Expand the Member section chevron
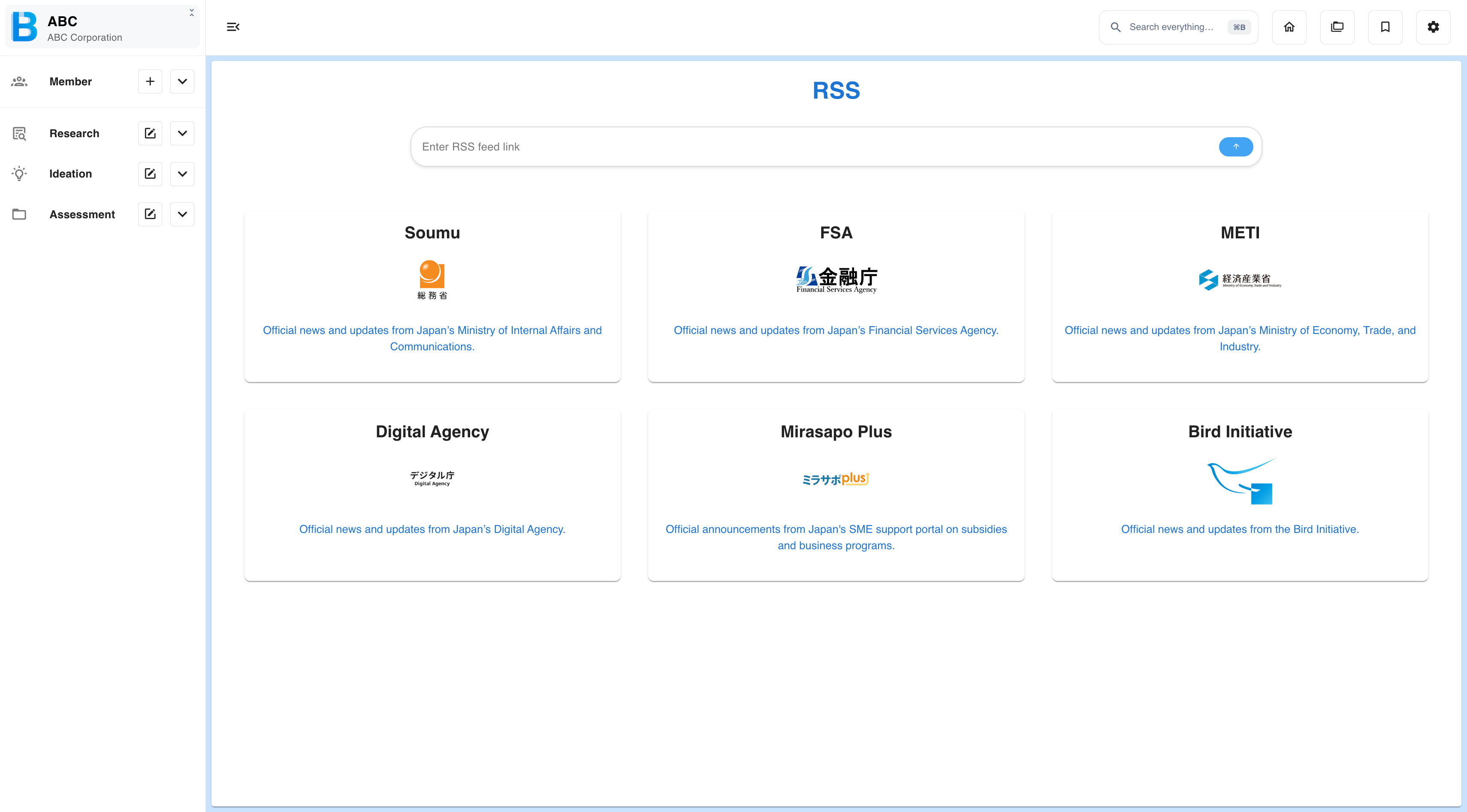 (182, 81)
